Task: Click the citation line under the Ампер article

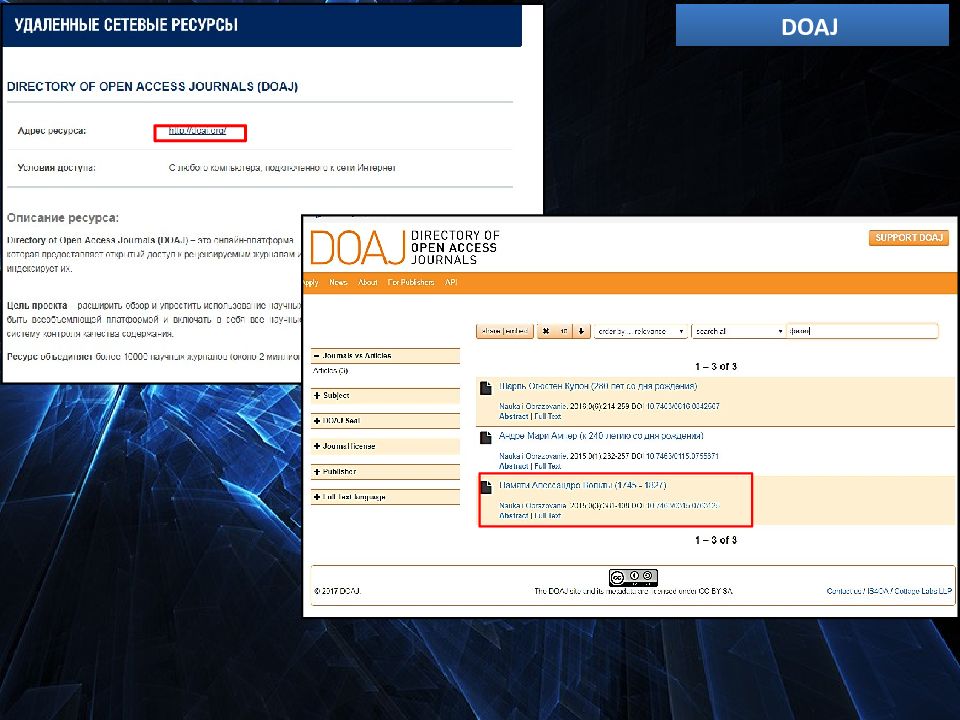Action: coord(609,456)
